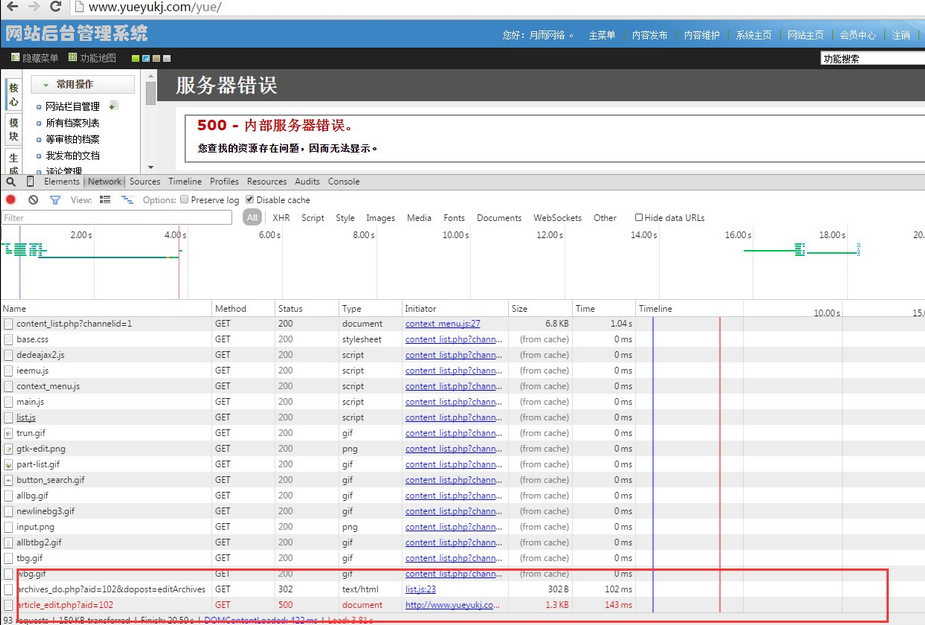Open DevTools search with the magnifier icon
This screenshot has width=925, height=625.
pyautogui.click(x=11, y=182)
